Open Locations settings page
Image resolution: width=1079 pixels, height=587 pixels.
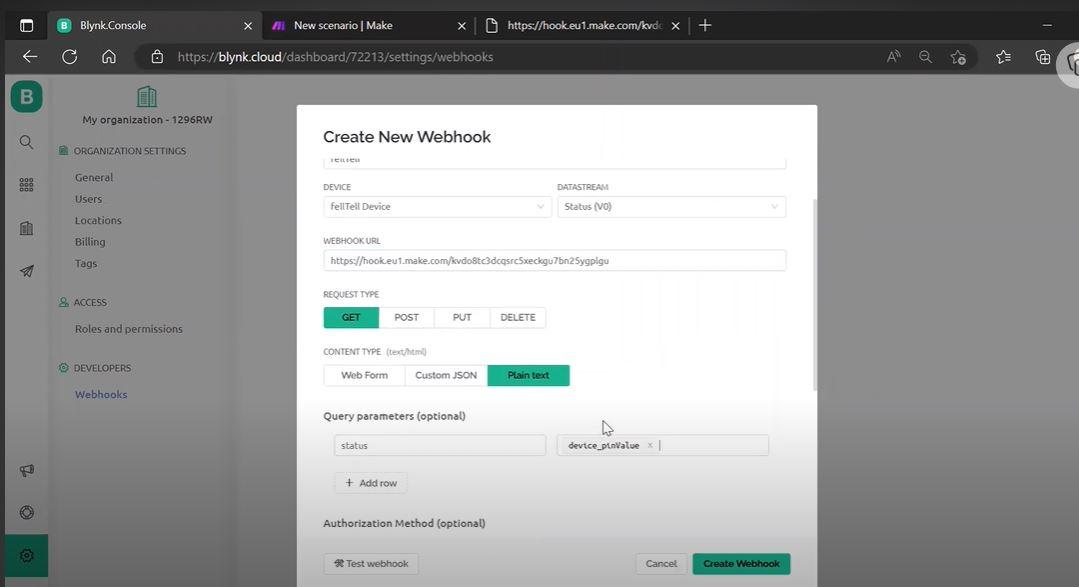click(x=98, y=220)
